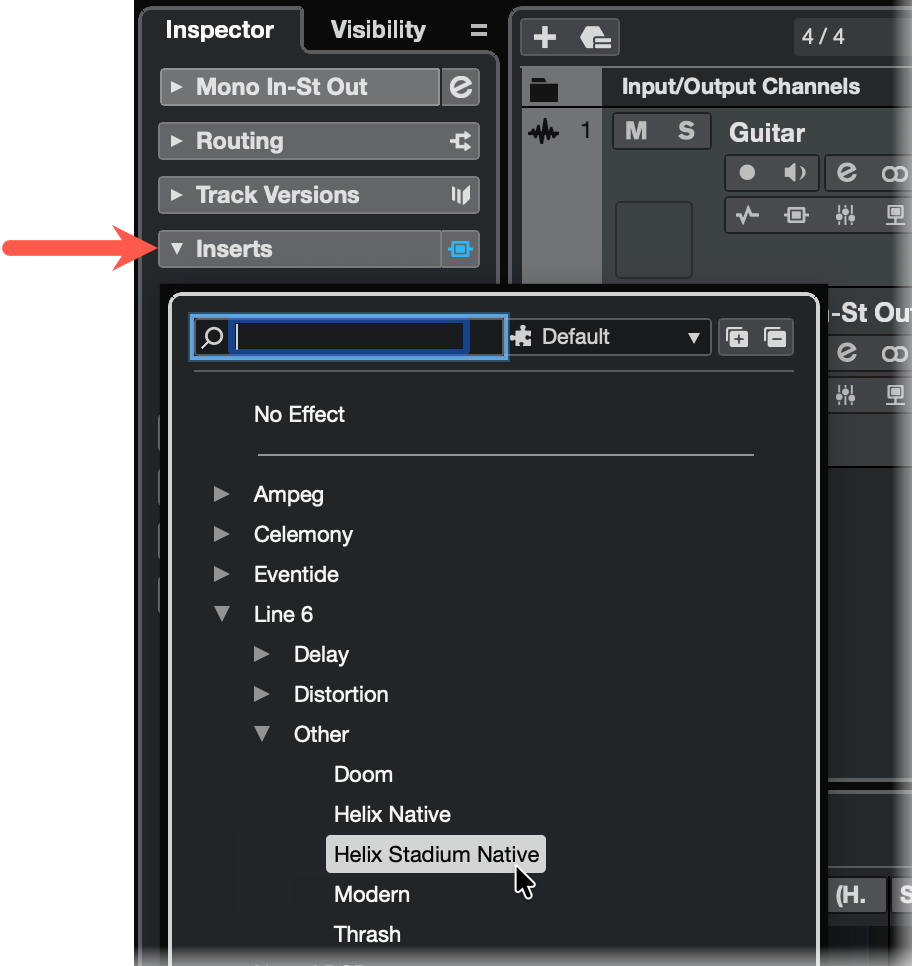Viewport: 912px width, 966px height.
Task: Mute the Guitar track
Action: (x=637, y=131)
